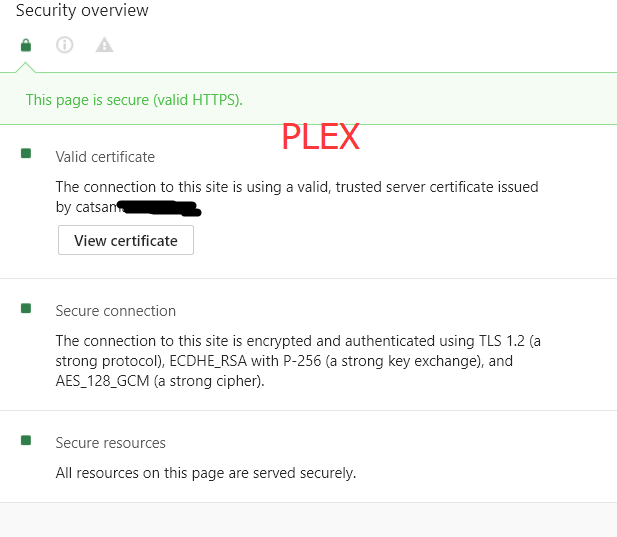Click the red PLEX label
Viewport: 617px width, 537px height.
click(x=320, y=137)
